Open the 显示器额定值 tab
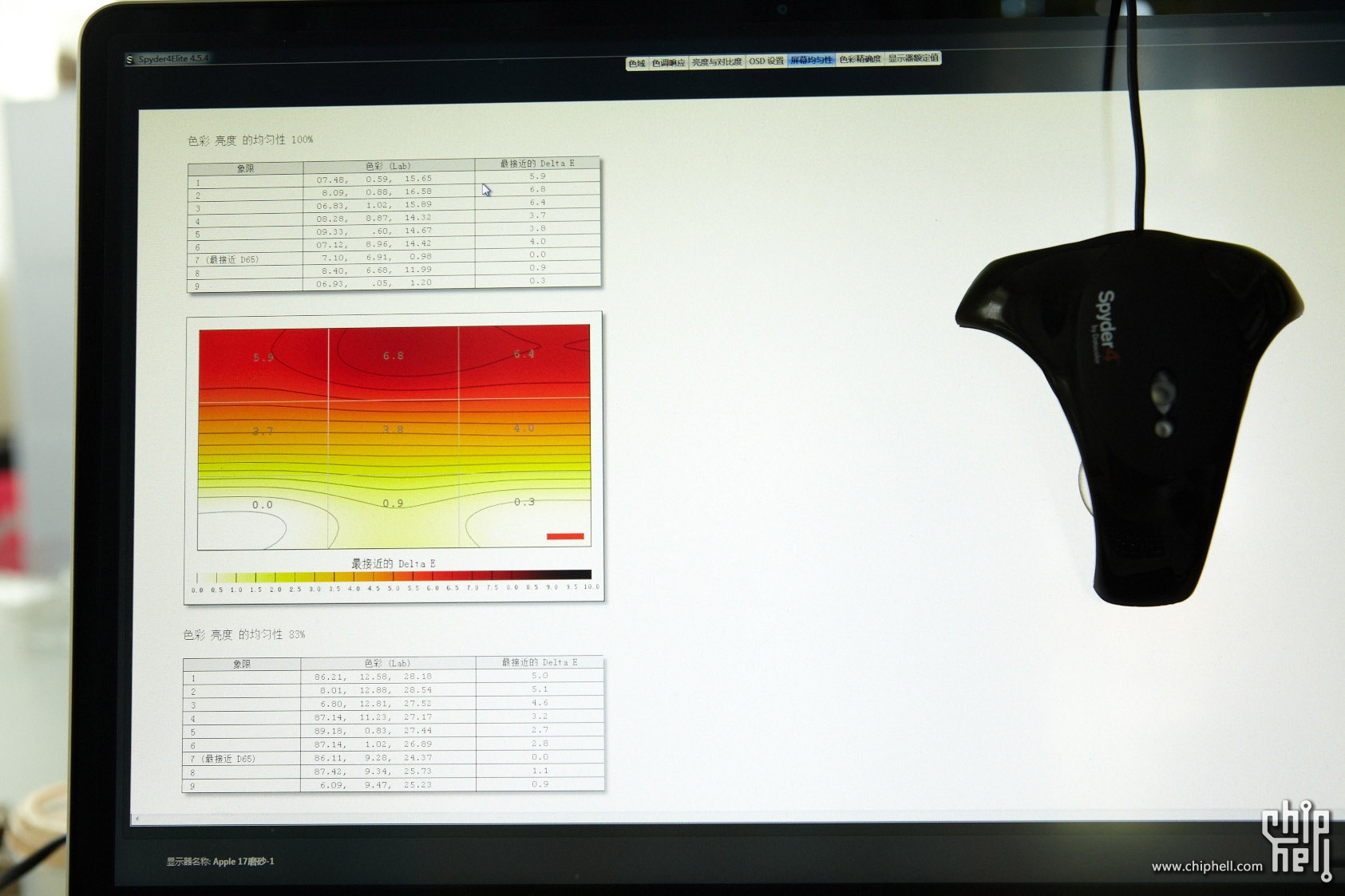The image size is (1345, 896). 913,59
